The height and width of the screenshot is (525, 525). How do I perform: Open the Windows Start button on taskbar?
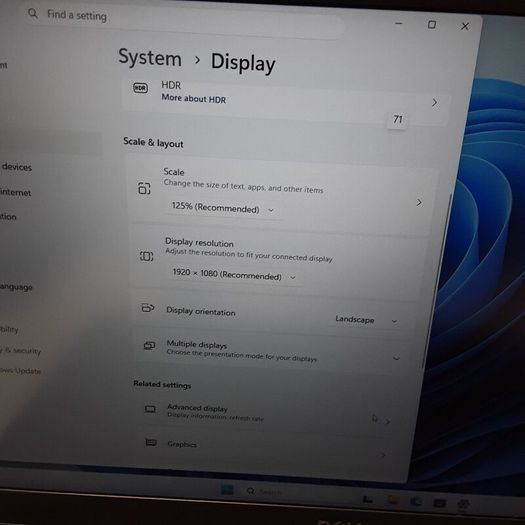pos(227,490)
